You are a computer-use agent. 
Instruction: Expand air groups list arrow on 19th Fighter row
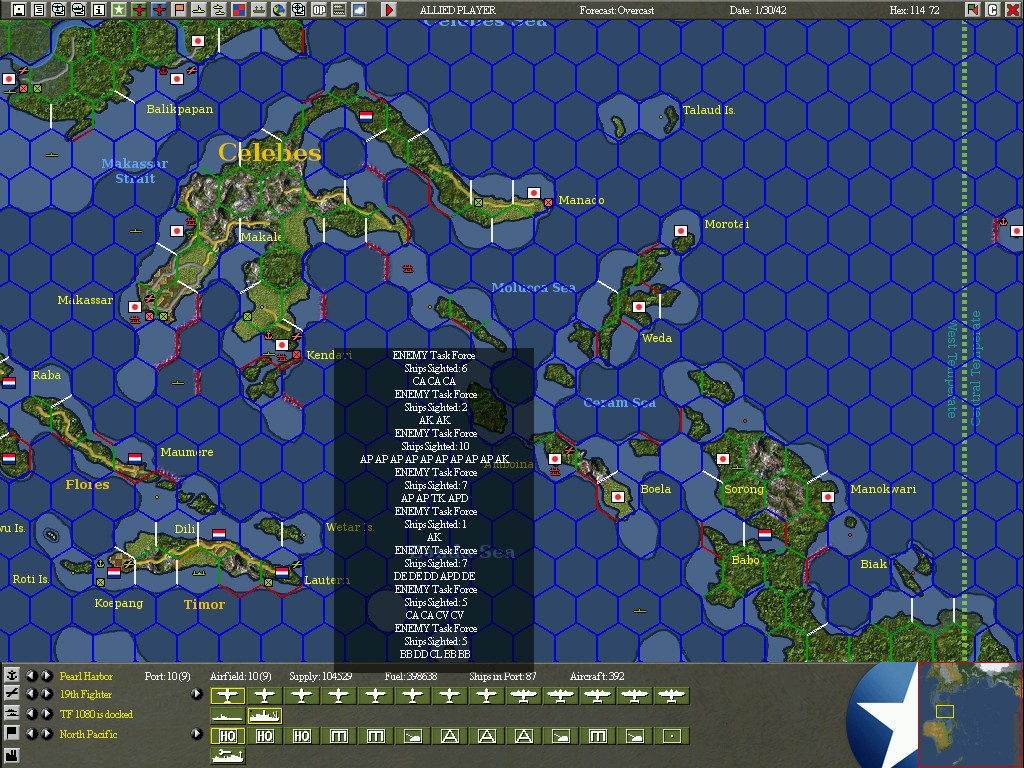[196, 694]
